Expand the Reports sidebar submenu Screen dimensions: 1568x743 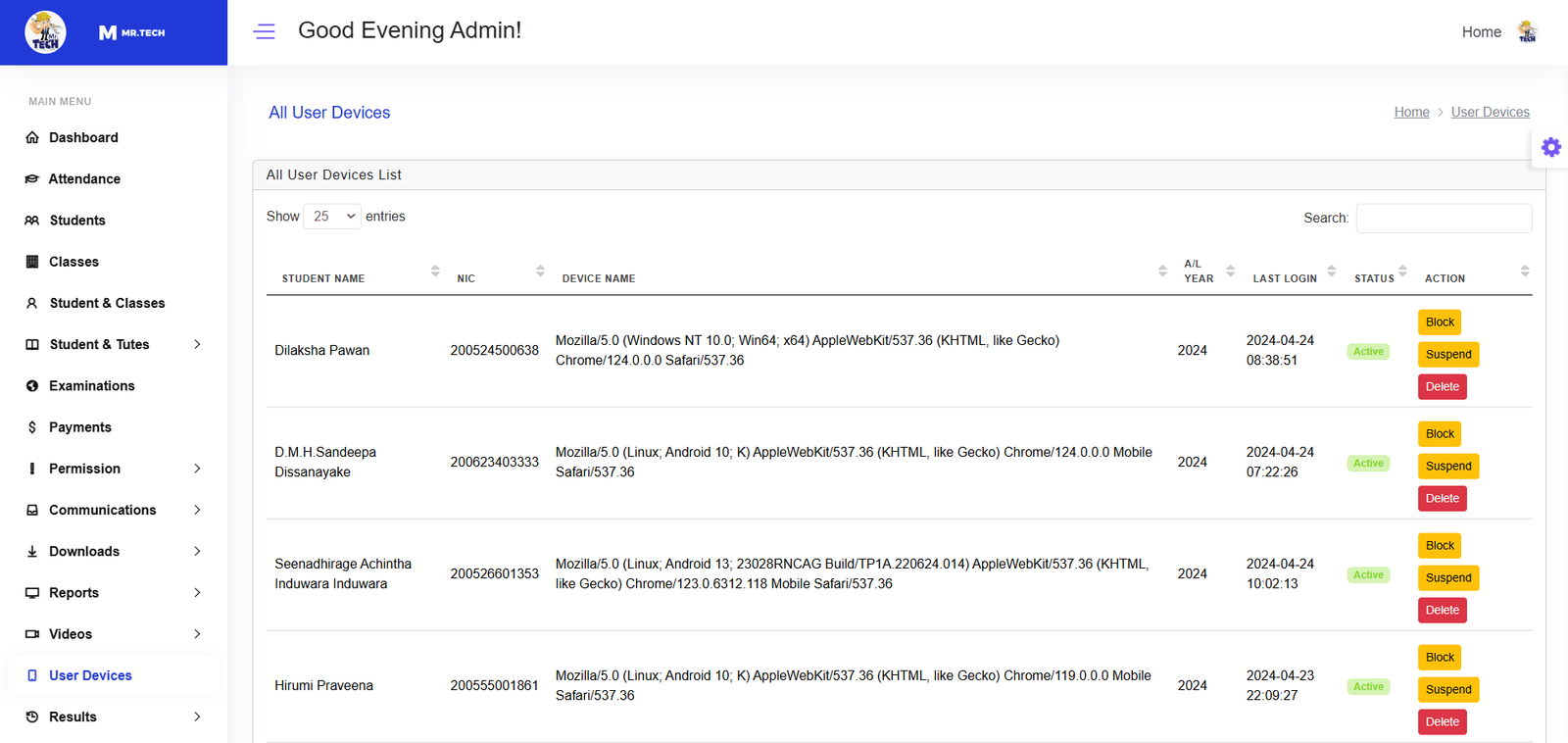[x=197, y=593]
